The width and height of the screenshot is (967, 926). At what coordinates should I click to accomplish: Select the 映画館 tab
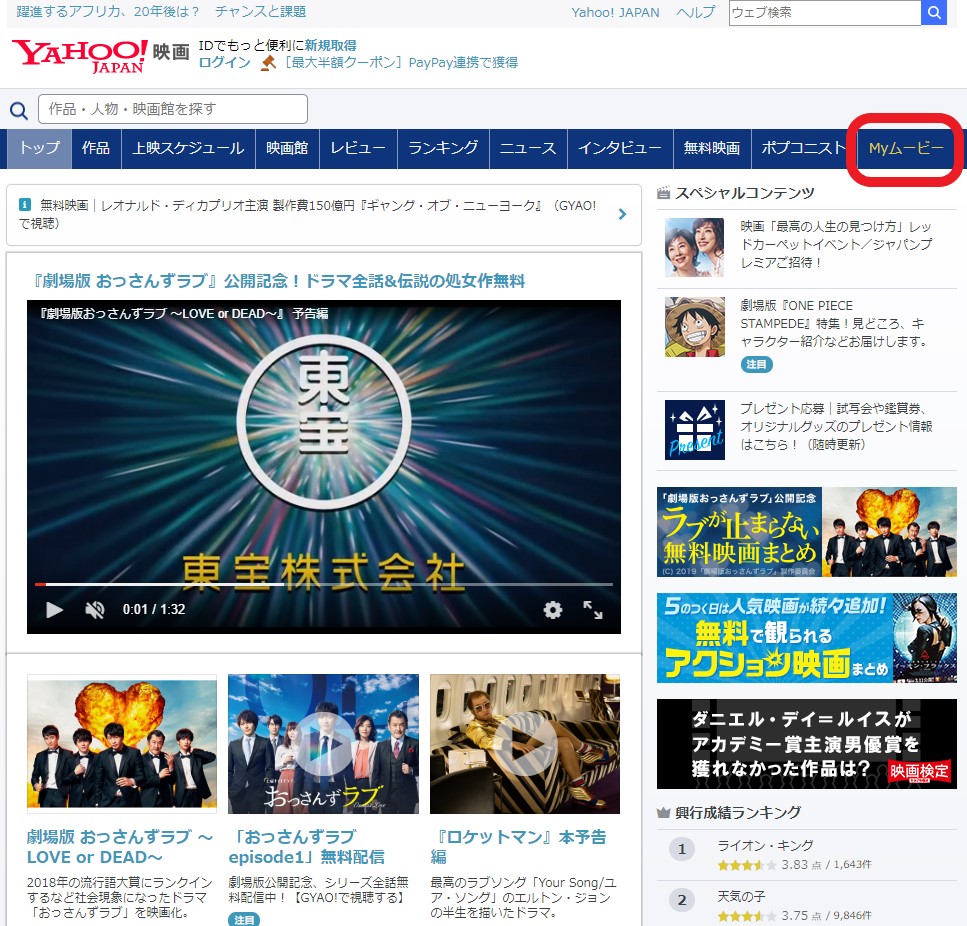click(287, 149)
